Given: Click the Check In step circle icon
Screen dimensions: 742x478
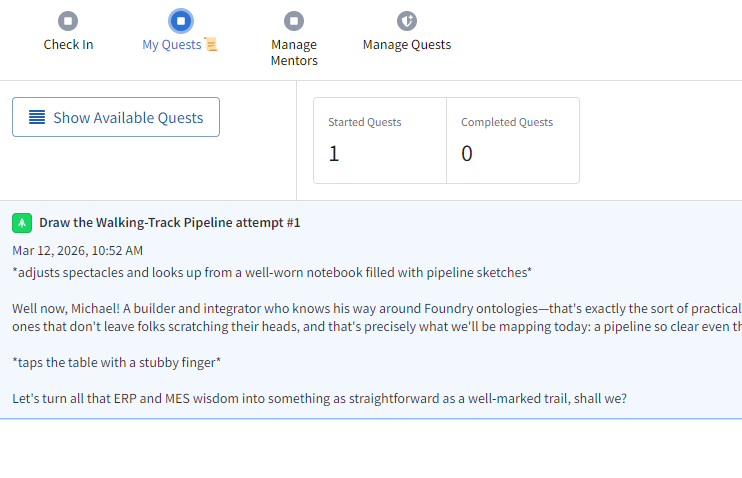Looking at the screenshot, I should 68,21.
